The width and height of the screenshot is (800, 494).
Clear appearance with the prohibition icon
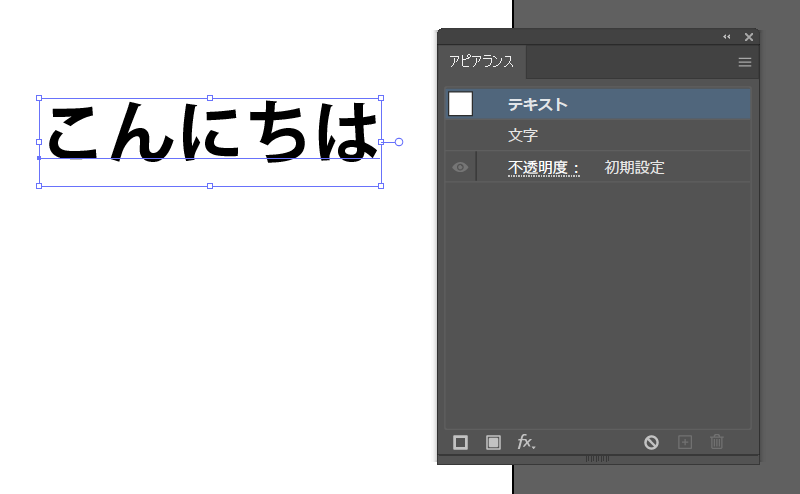[x=651, y=442]
